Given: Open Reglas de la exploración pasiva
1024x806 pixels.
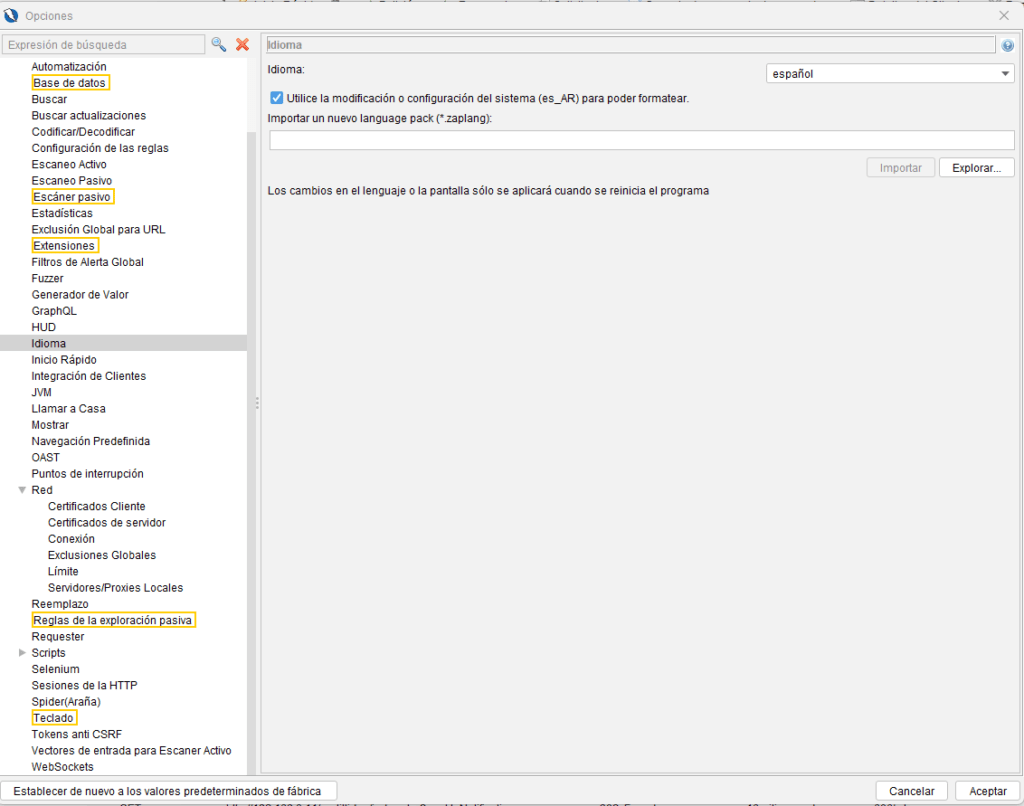Looking at the screenshot, I should [112, 620].
